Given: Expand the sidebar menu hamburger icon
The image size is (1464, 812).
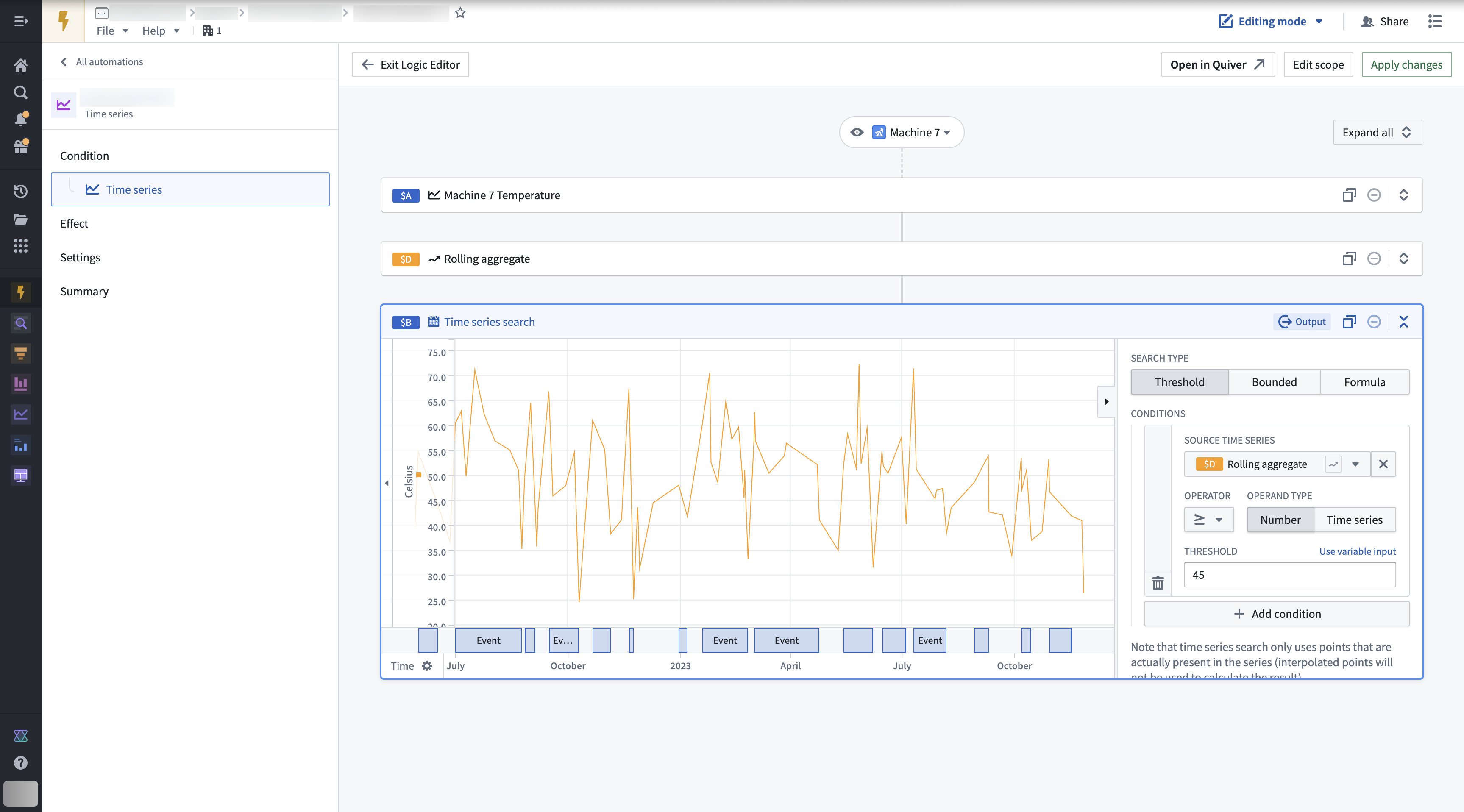Looking at the screenshot, I should (20, 21).
